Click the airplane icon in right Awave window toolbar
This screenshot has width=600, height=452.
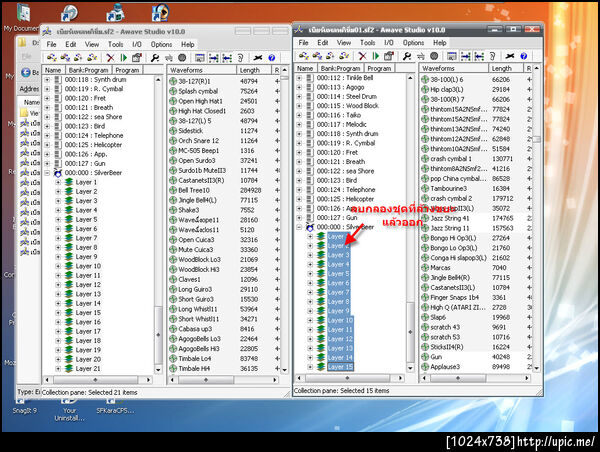tap(510, 56)
